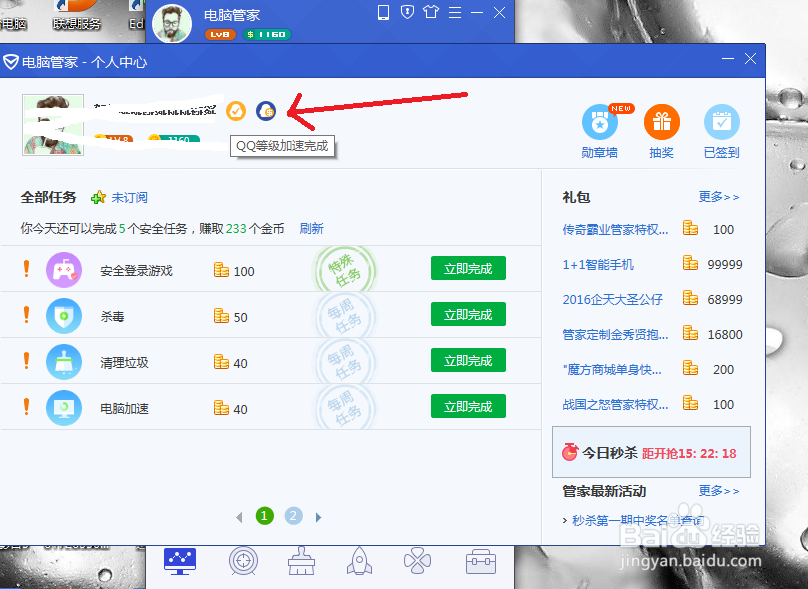
Task: Click the avatar in the 电脑管家 main window
Action: (x=172, y=23)
